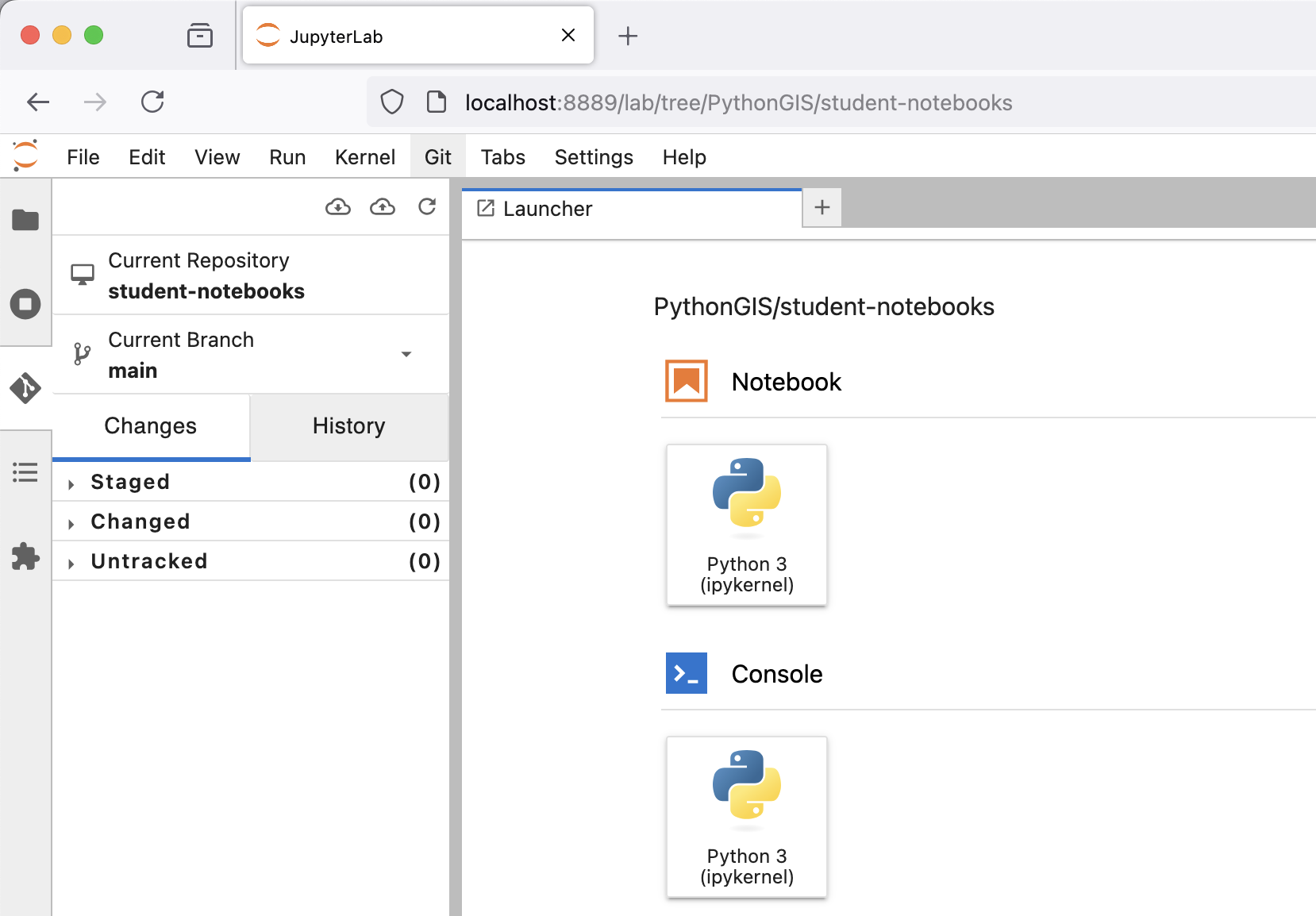This screenshot has height=916, width=1316.
Task: Open the Extension Manager puzzle icon
Action: point(25,556)
